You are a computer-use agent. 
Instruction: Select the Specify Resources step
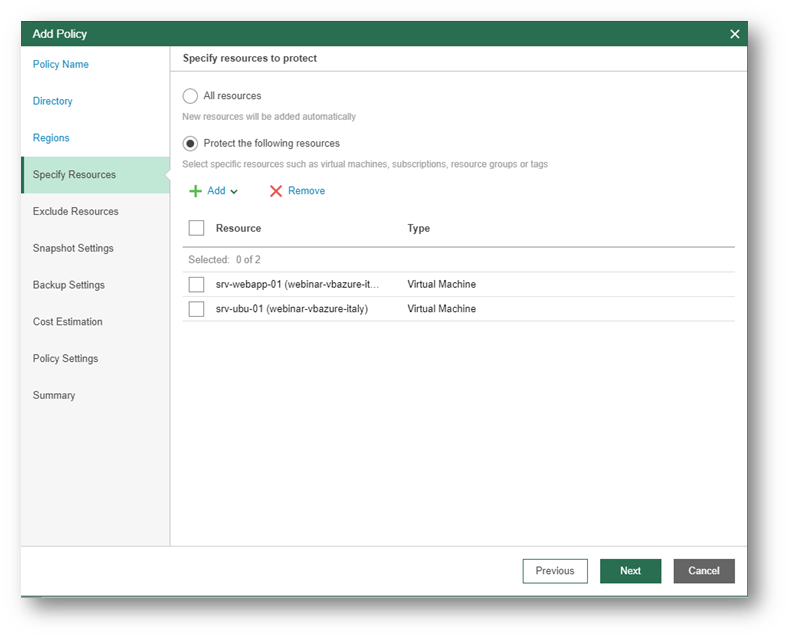(96, 175)
